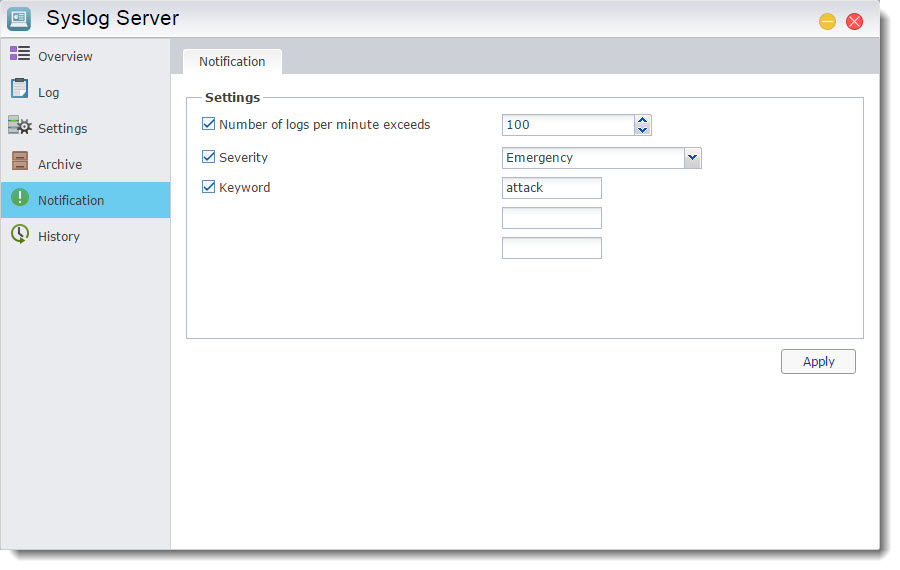Decrease logs per minute with down arrow

click(643, 130)
